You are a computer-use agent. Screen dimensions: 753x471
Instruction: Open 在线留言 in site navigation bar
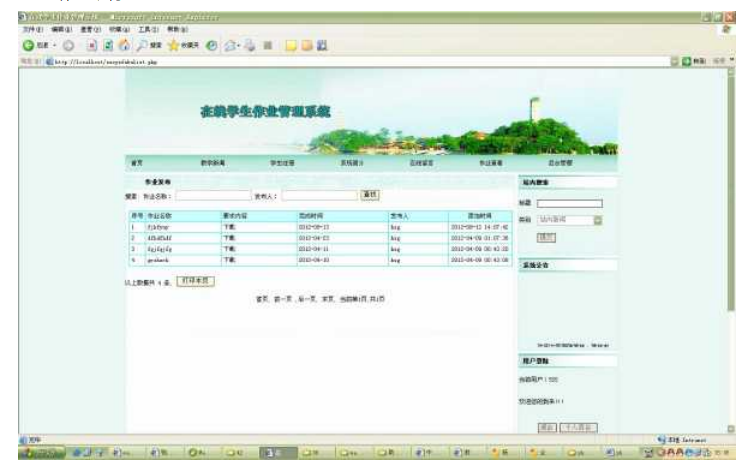click(x=421, y=163)
